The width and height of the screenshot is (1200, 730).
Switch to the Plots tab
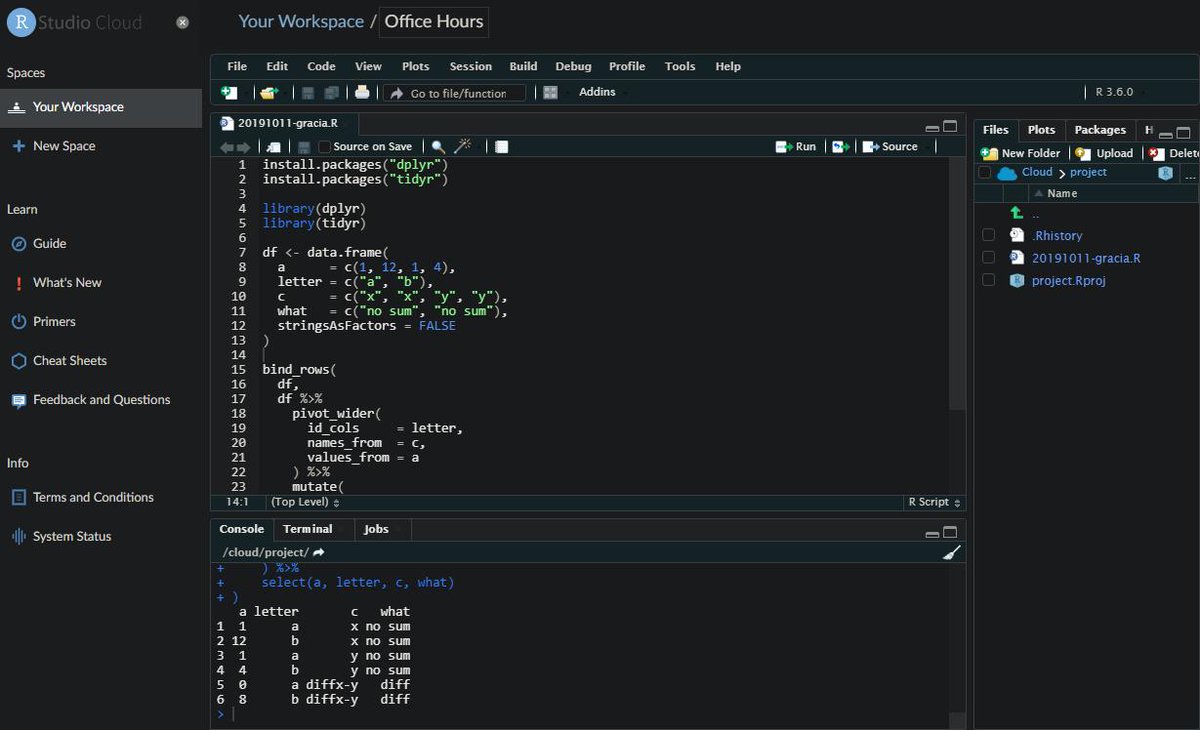[1041, 130]
